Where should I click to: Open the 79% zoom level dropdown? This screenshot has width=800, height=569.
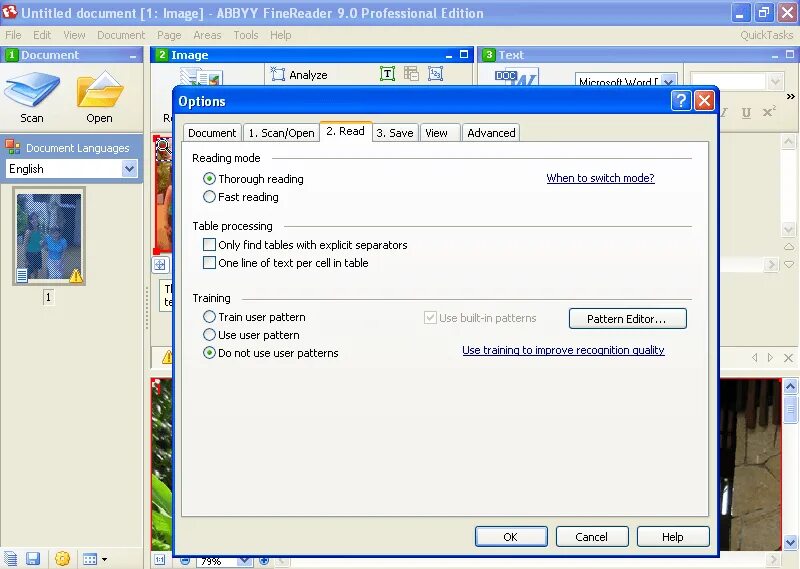click(244, 561)
